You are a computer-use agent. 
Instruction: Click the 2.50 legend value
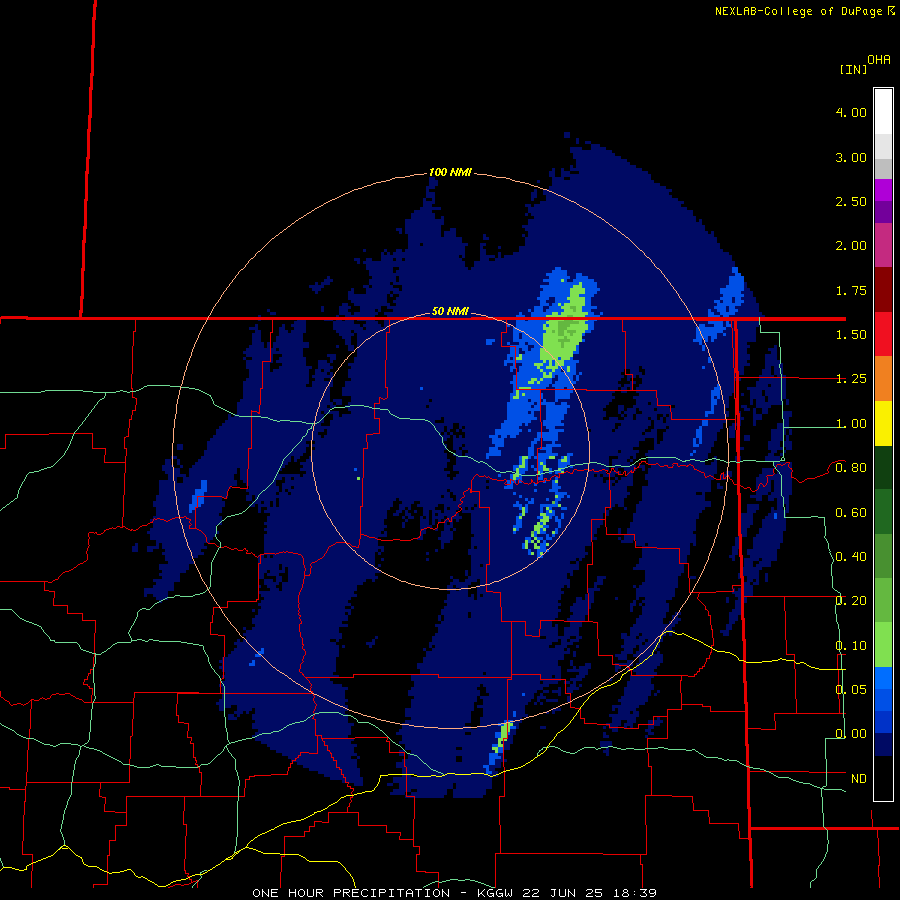(851, 201)
